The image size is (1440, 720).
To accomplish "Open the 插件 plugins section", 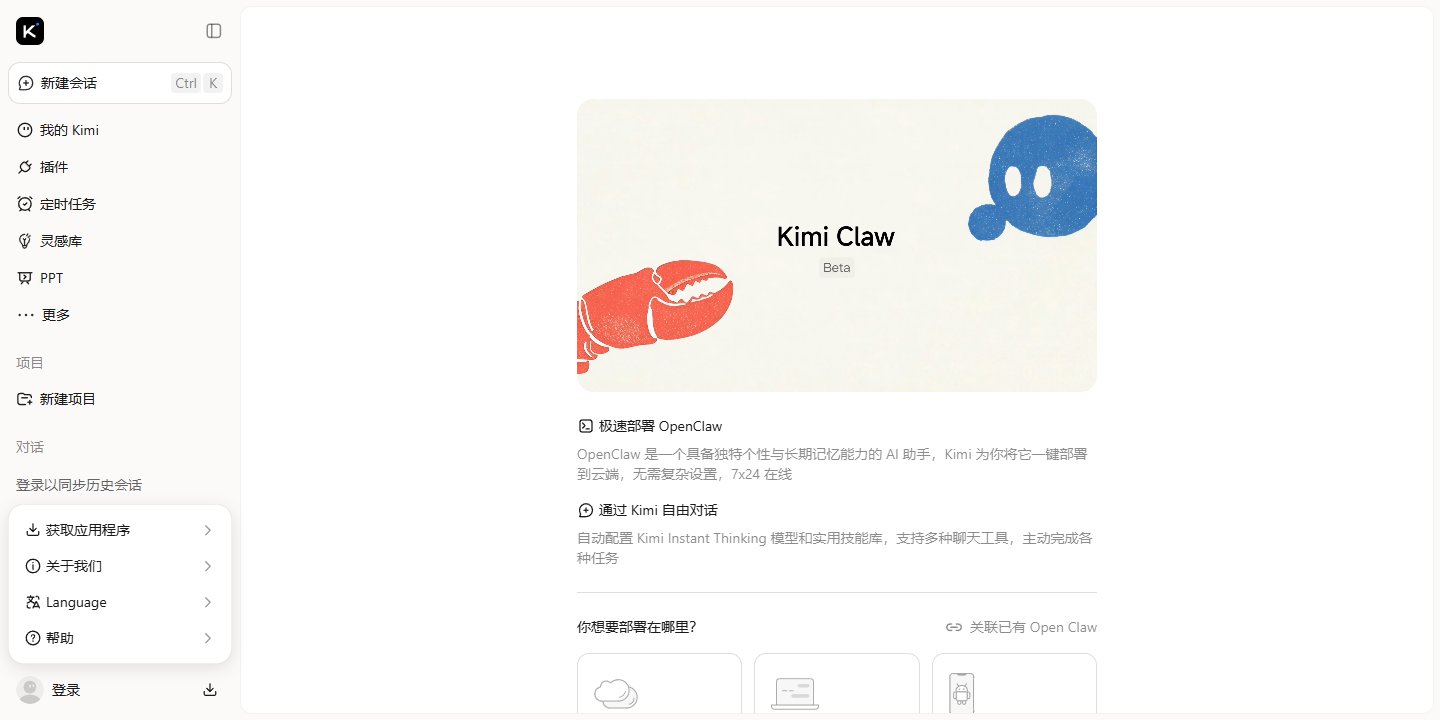I will click(120, 167).
